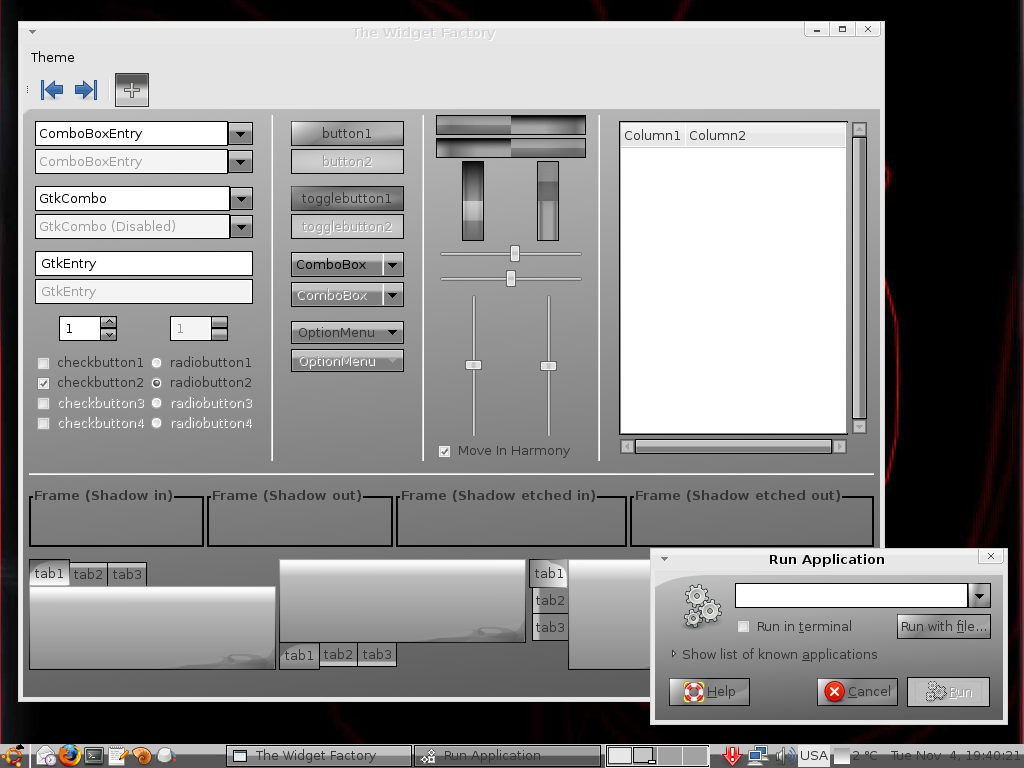Click the lower horizontal slider handle
The width and height of the screenshot is (1024, 768).
coord(511,279)
